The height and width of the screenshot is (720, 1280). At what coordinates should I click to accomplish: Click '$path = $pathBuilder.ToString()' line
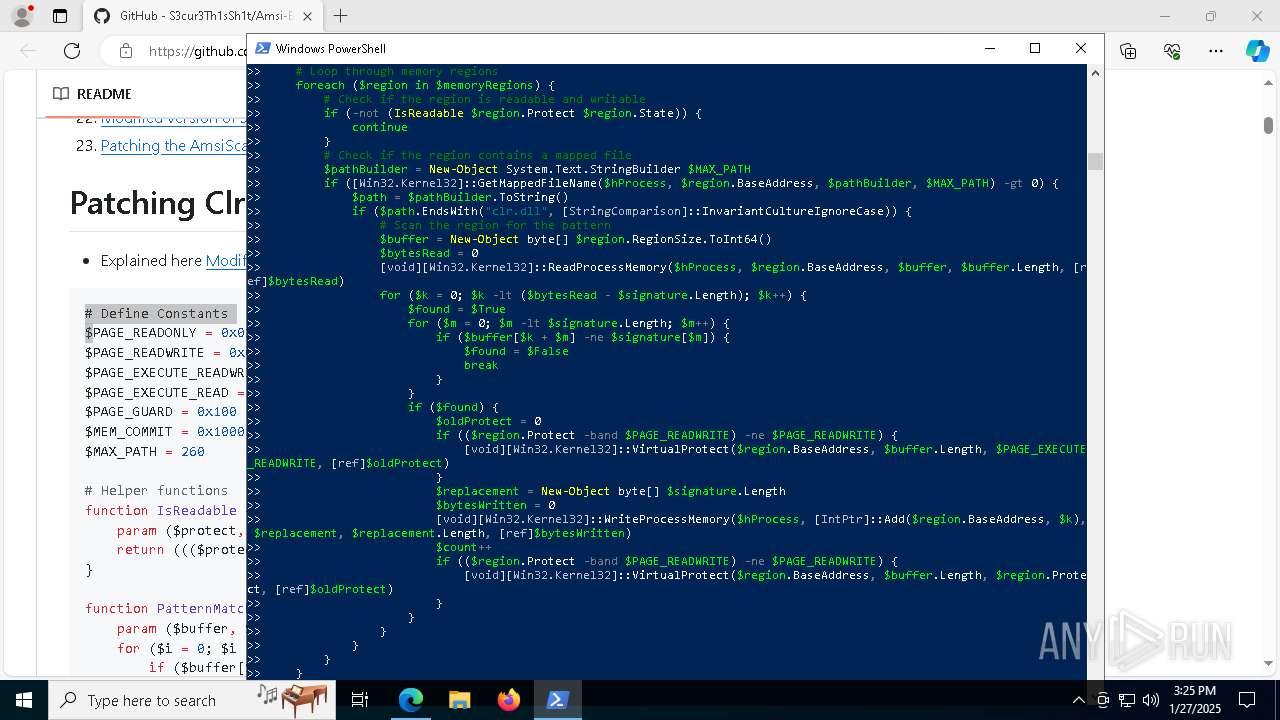click(460, 197)
